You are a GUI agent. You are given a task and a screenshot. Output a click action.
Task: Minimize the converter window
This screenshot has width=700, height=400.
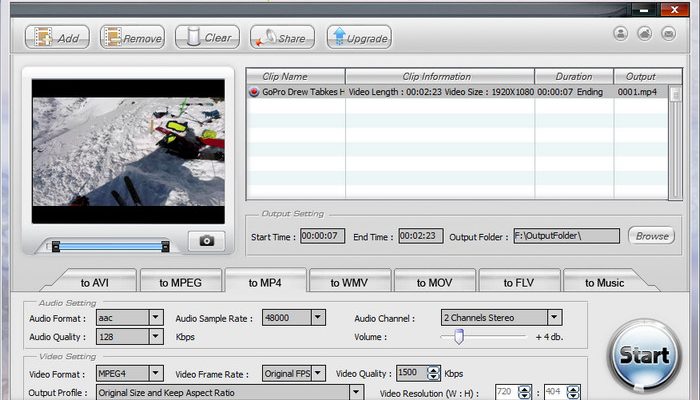tap(644, 10)
